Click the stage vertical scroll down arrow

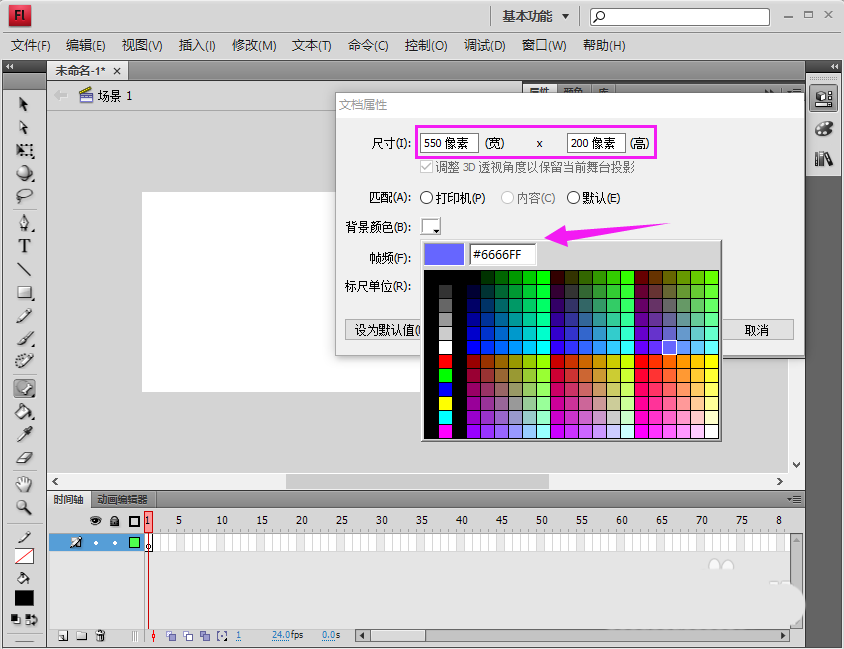(x=797, y=464)
